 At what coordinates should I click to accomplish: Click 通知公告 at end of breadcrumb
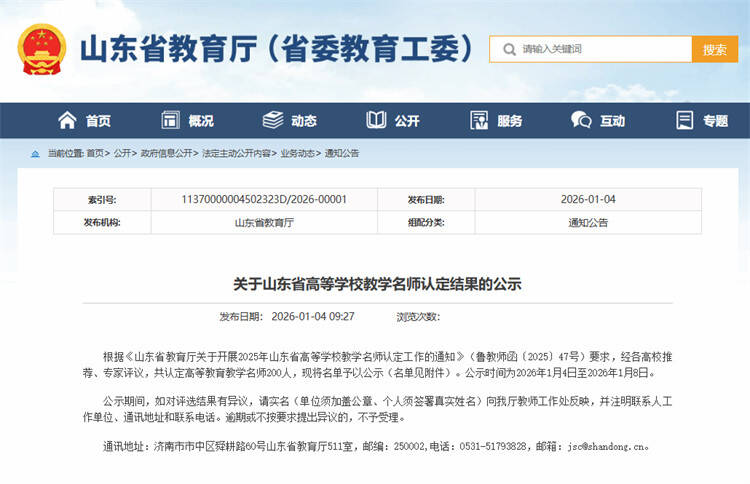[342, 153]
